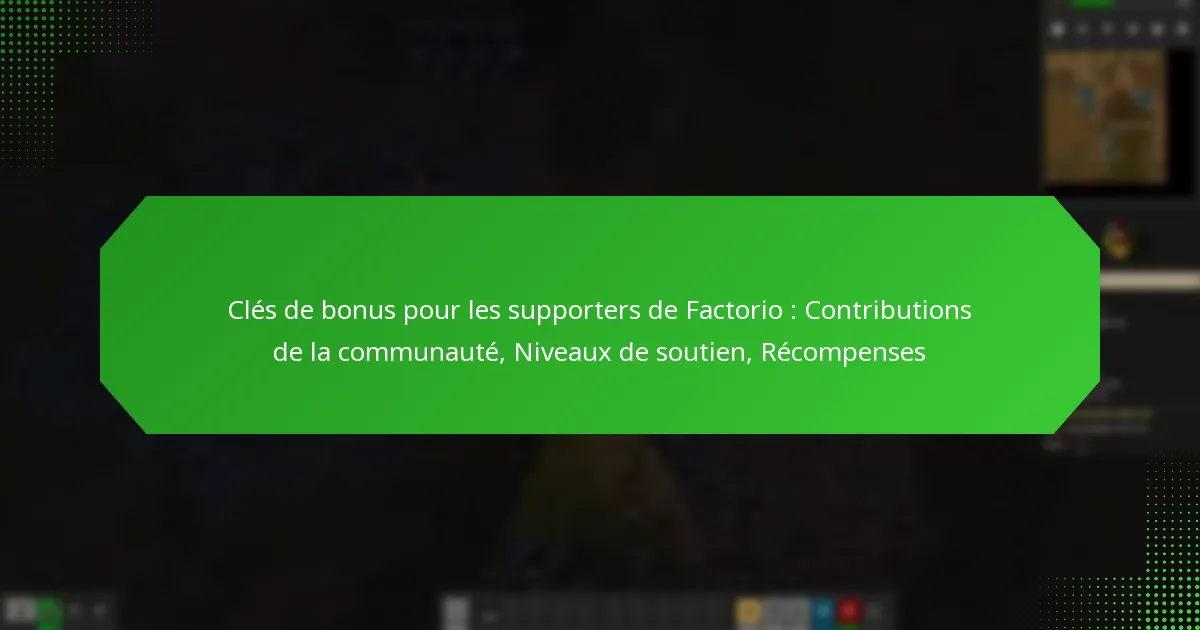Click the first gray icon in bottom-left toolbar

tap(20, 611)
